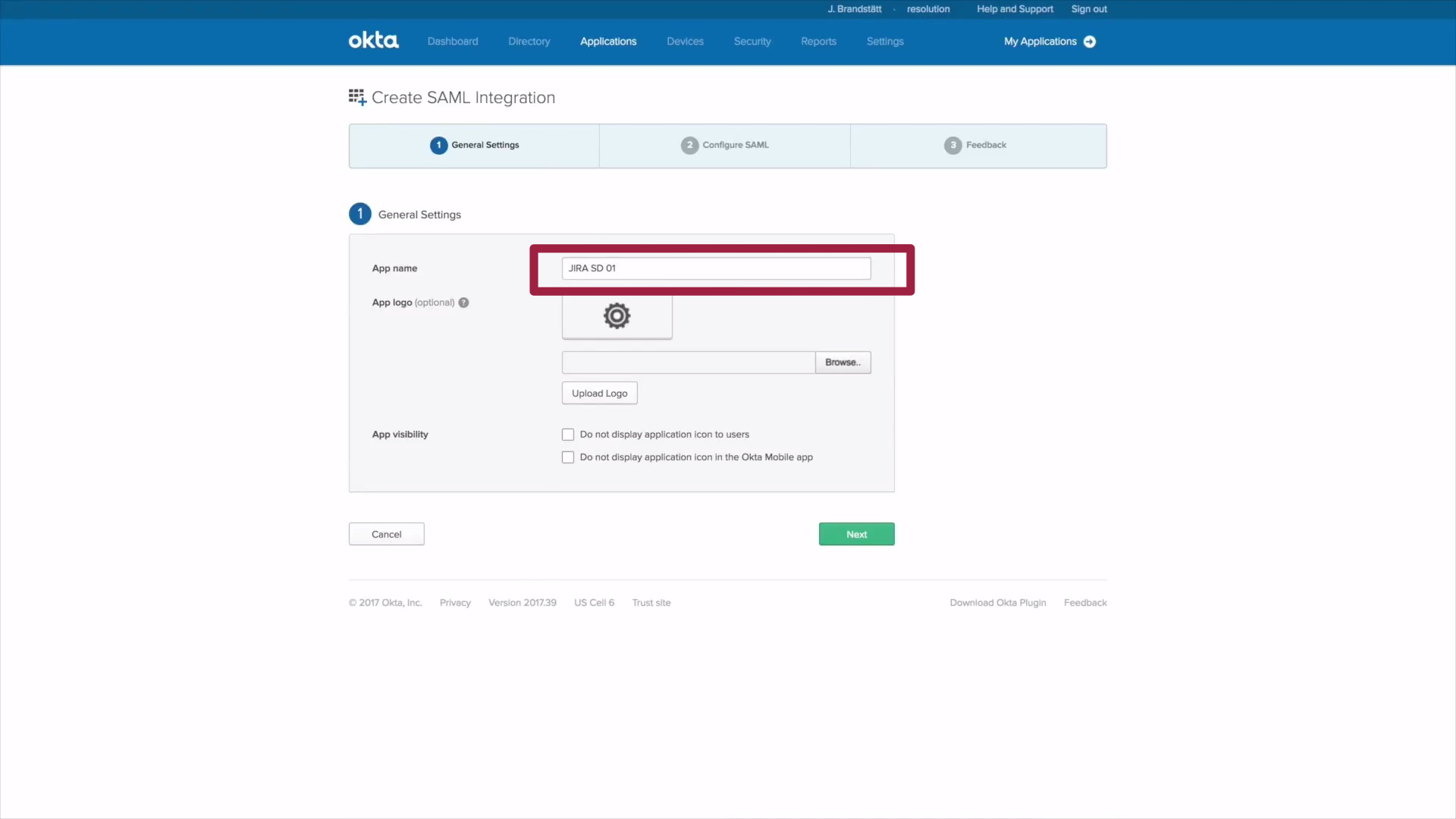Image resolution: width=1456 pixels, height=819 pixels.
Task: Click the App name input field
Action: tap(716, 268)
